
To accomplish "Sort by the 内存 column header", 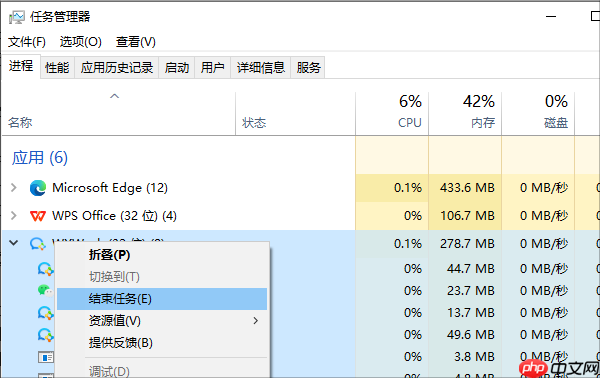I will coord(465,114).
